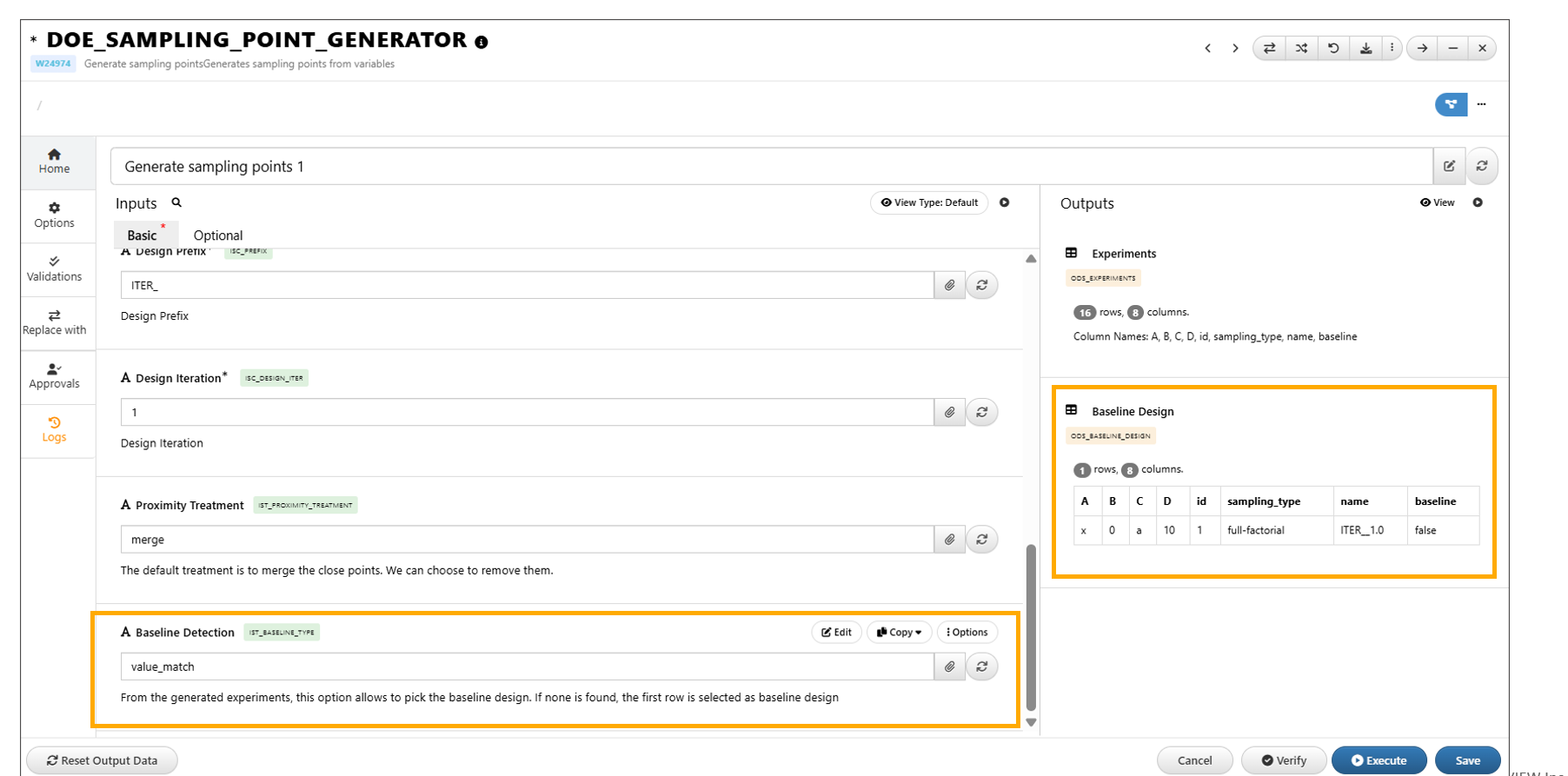Click the Design Iteration input field
This screenshot has width=1568, height=776.
coord(527,413)
